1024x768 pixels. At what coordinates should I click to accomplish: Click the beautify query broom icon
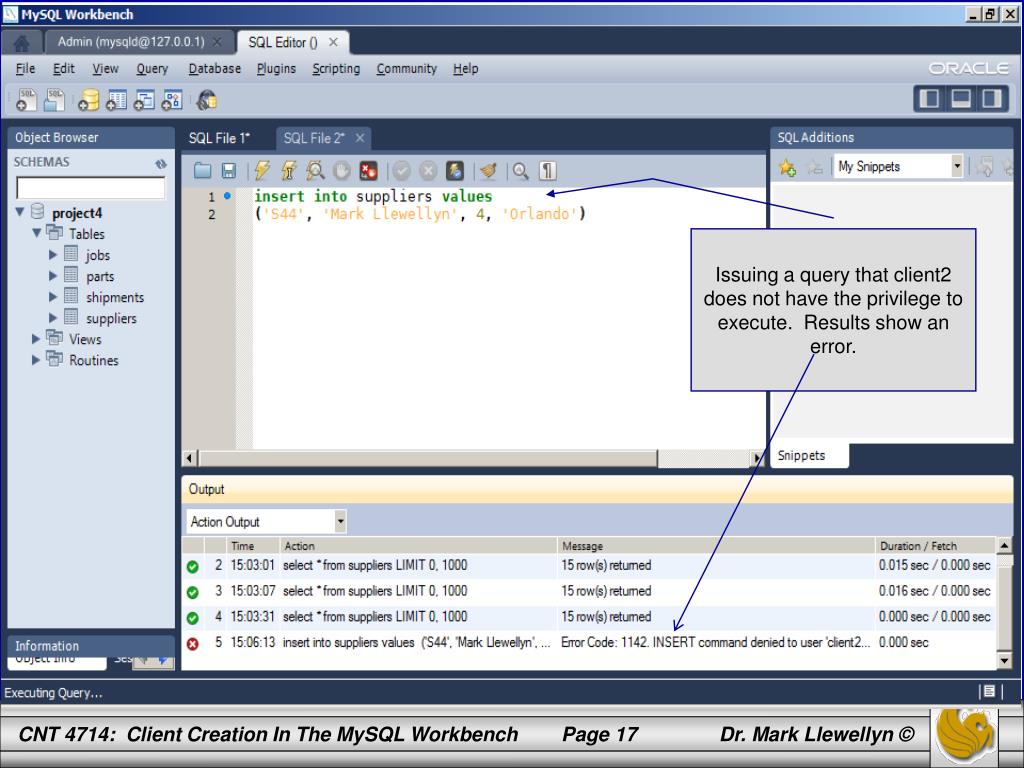pos(488,170)
